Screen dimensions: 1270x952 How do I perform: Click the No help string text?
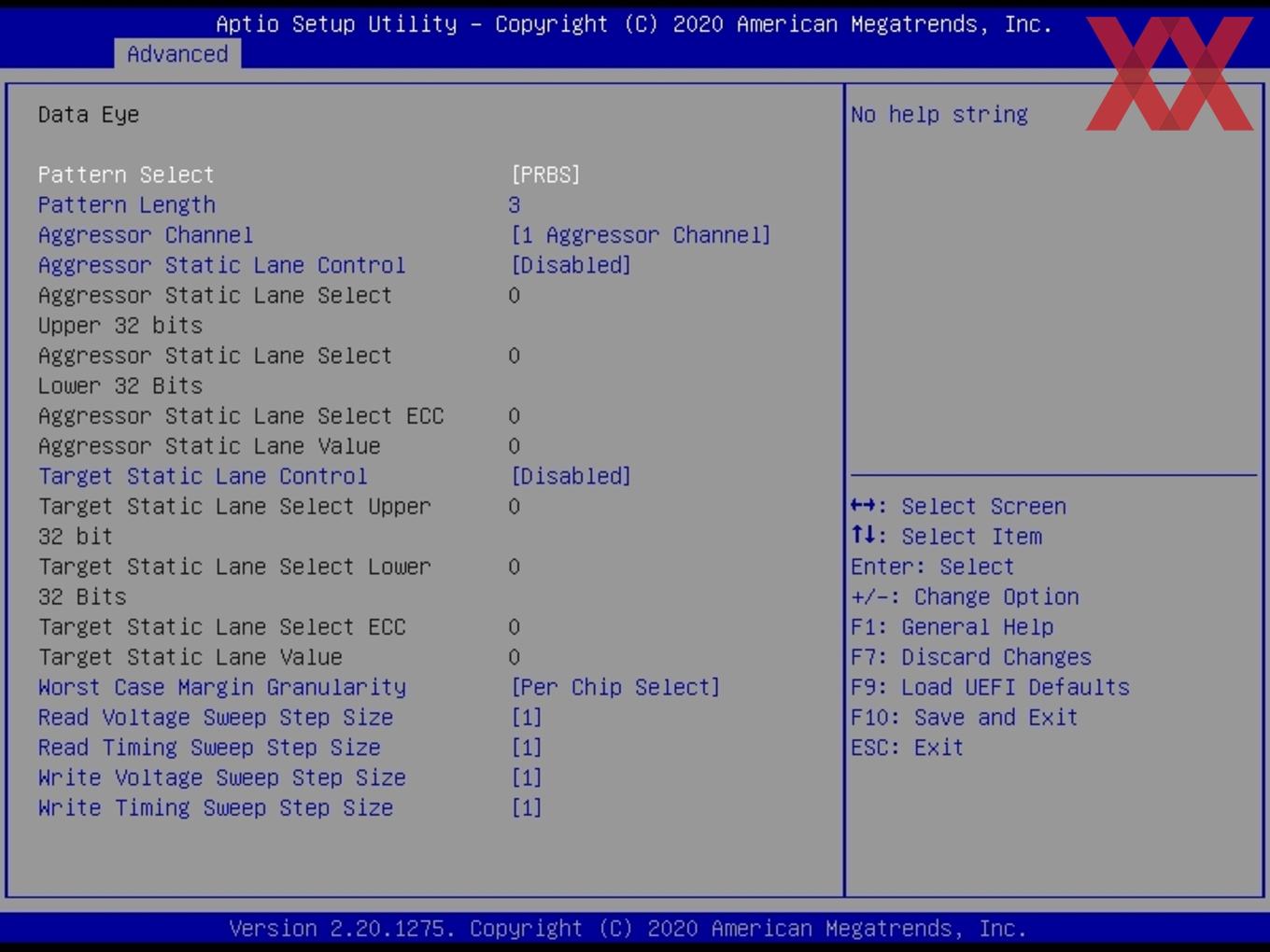tap(939, 115)
